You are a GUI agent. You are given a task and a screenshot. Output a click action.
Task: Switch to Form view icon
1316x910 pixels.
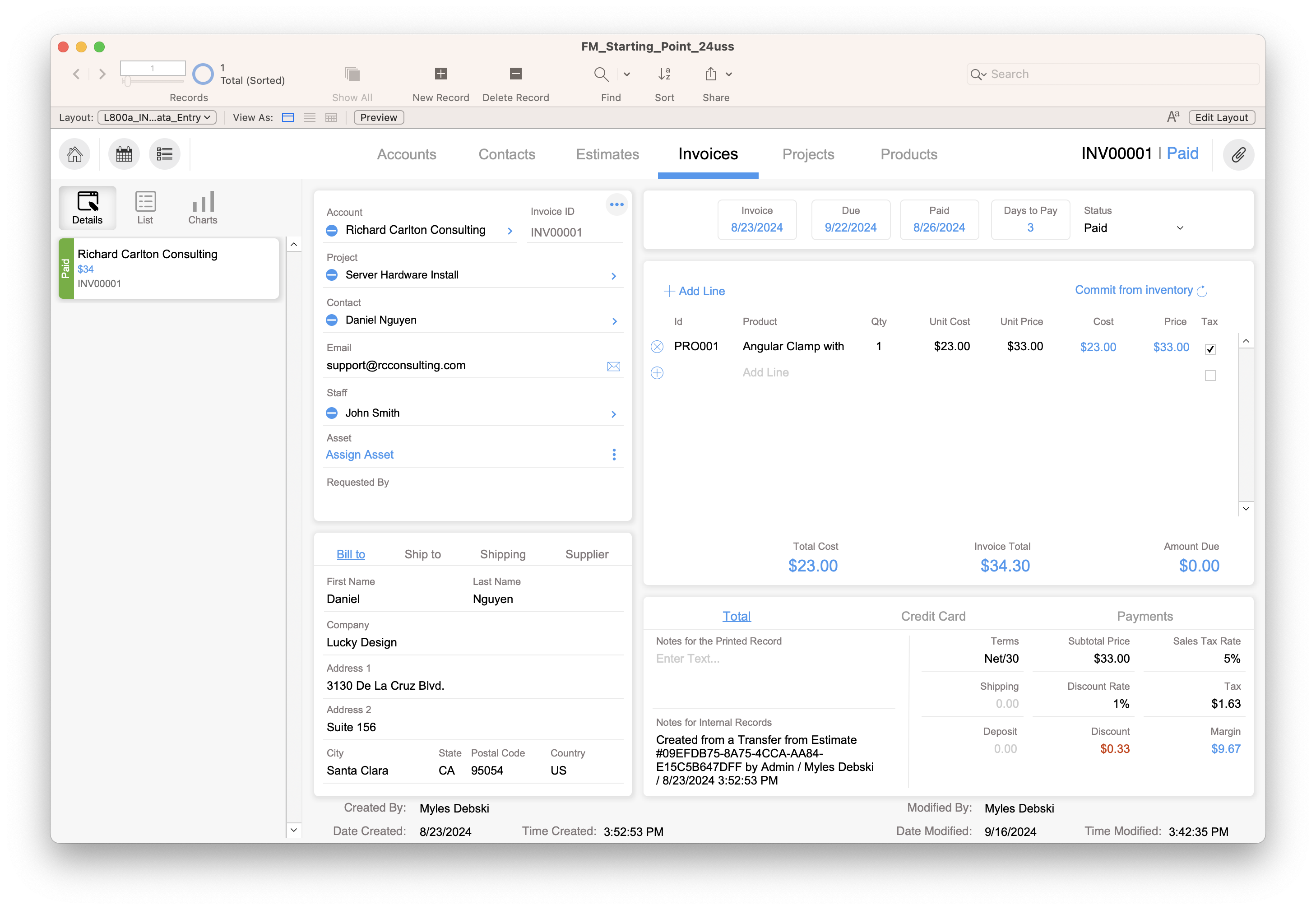pos(288,117)
